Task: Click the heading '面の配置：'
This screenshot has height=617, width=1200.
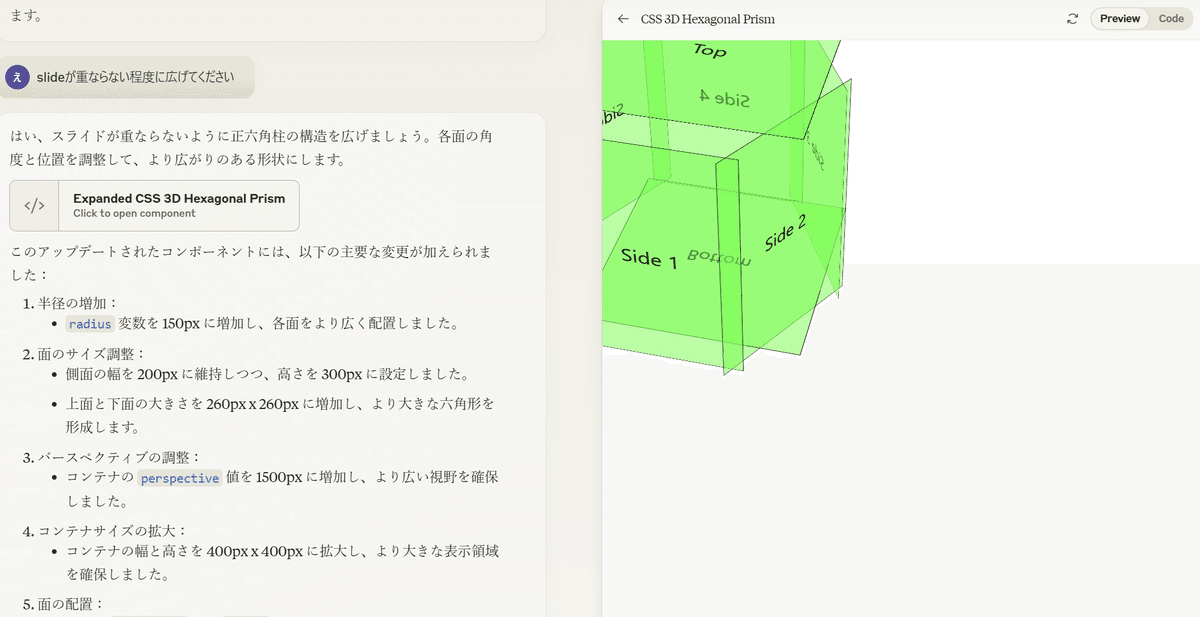Action: (x=71, y=604)
